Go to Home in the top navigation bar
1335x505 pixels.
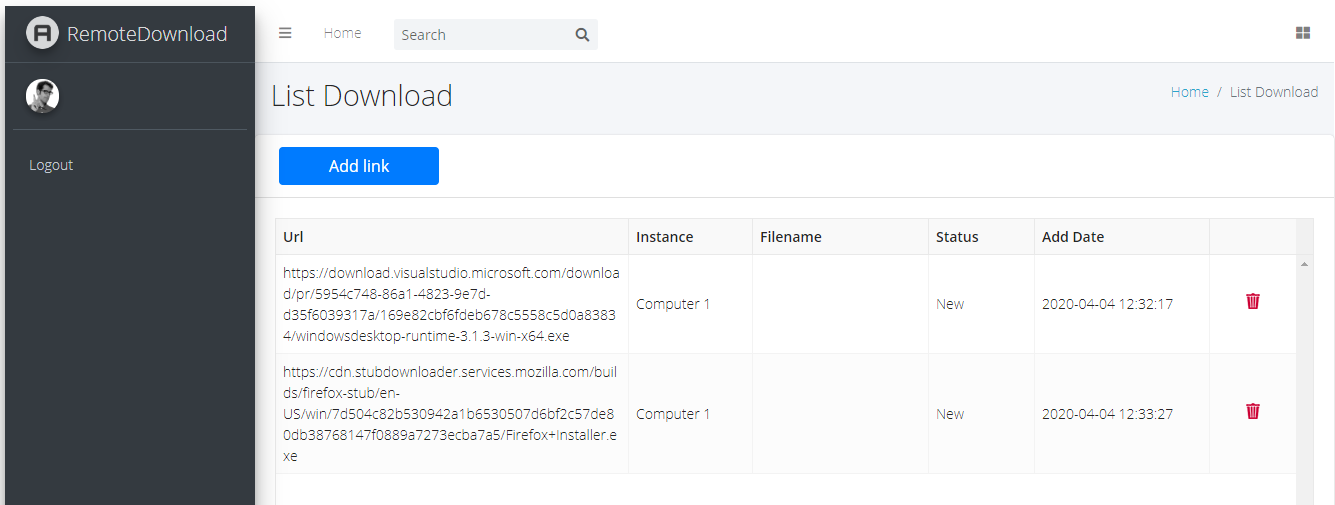[x=342, y=33]
